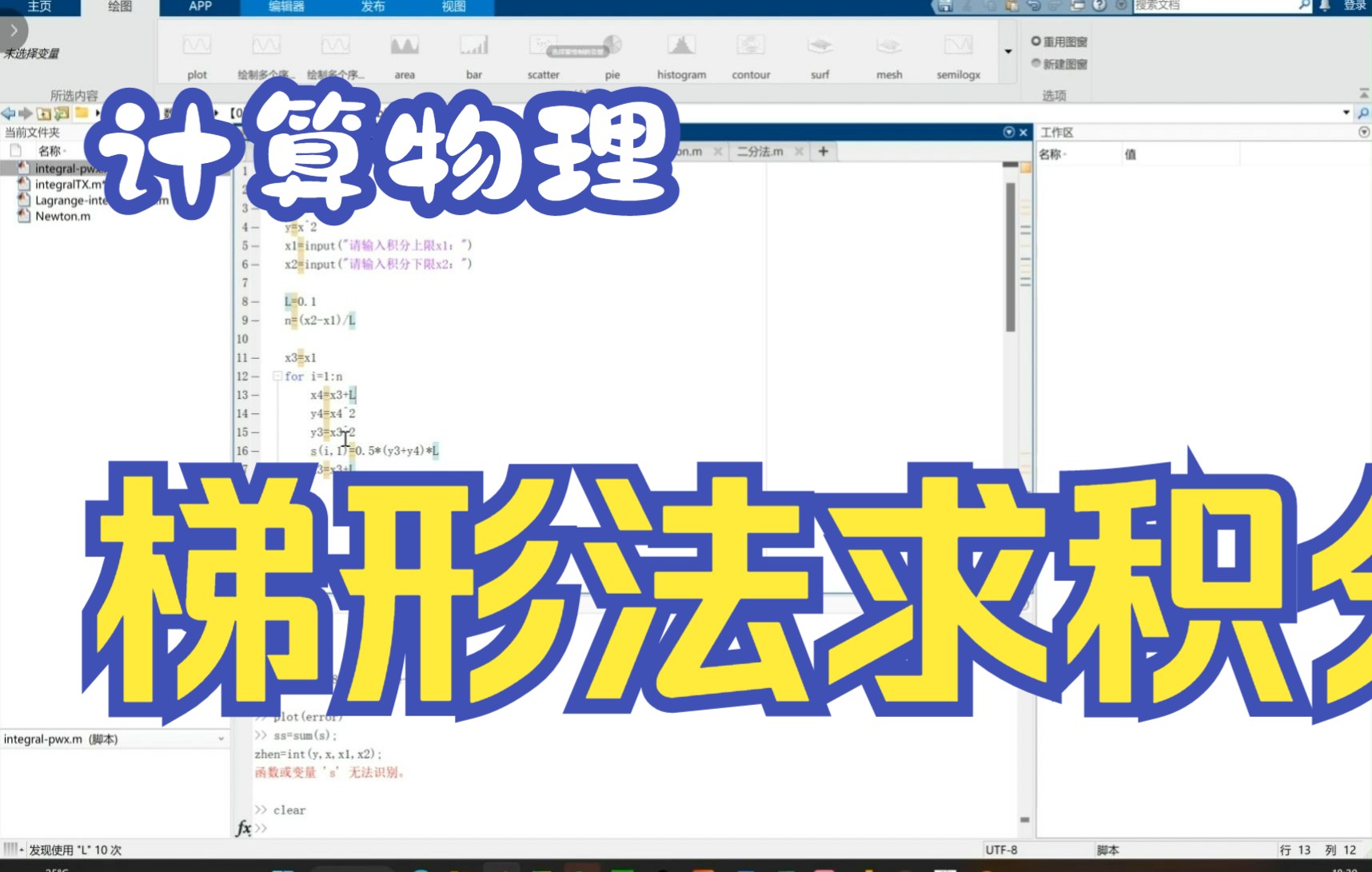Close the editor panel with the X
This screenshot has height=872, width=1372.
coord(1023,132)
